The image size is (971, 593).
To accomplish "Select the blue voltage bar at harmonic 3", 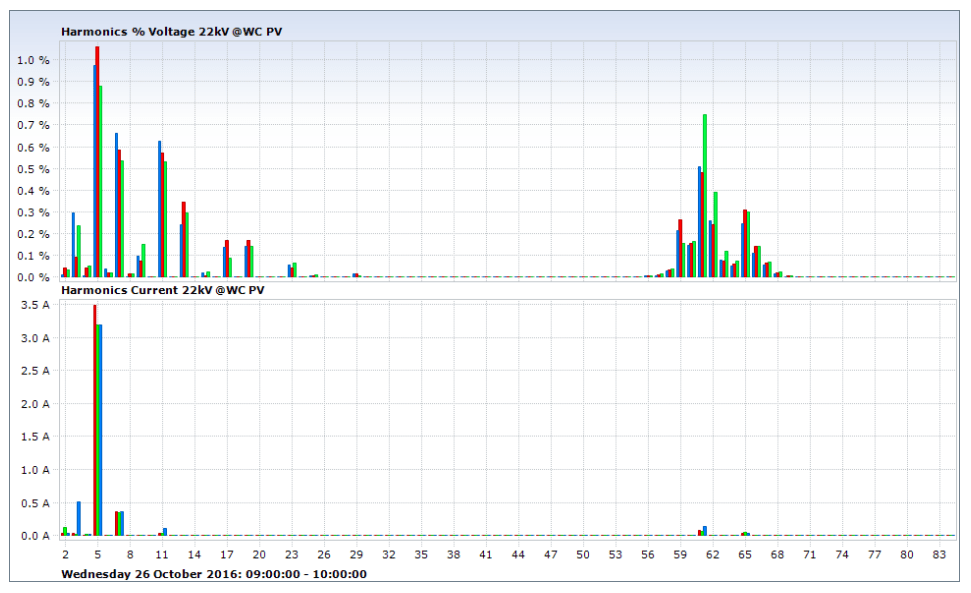I will (x=73, y=245).
